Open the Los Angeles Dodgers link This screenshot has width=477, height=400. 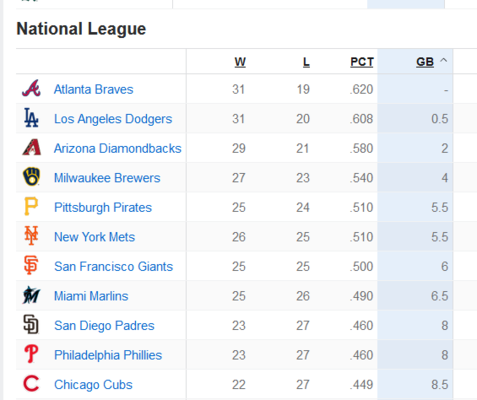[x=113, y=119]
